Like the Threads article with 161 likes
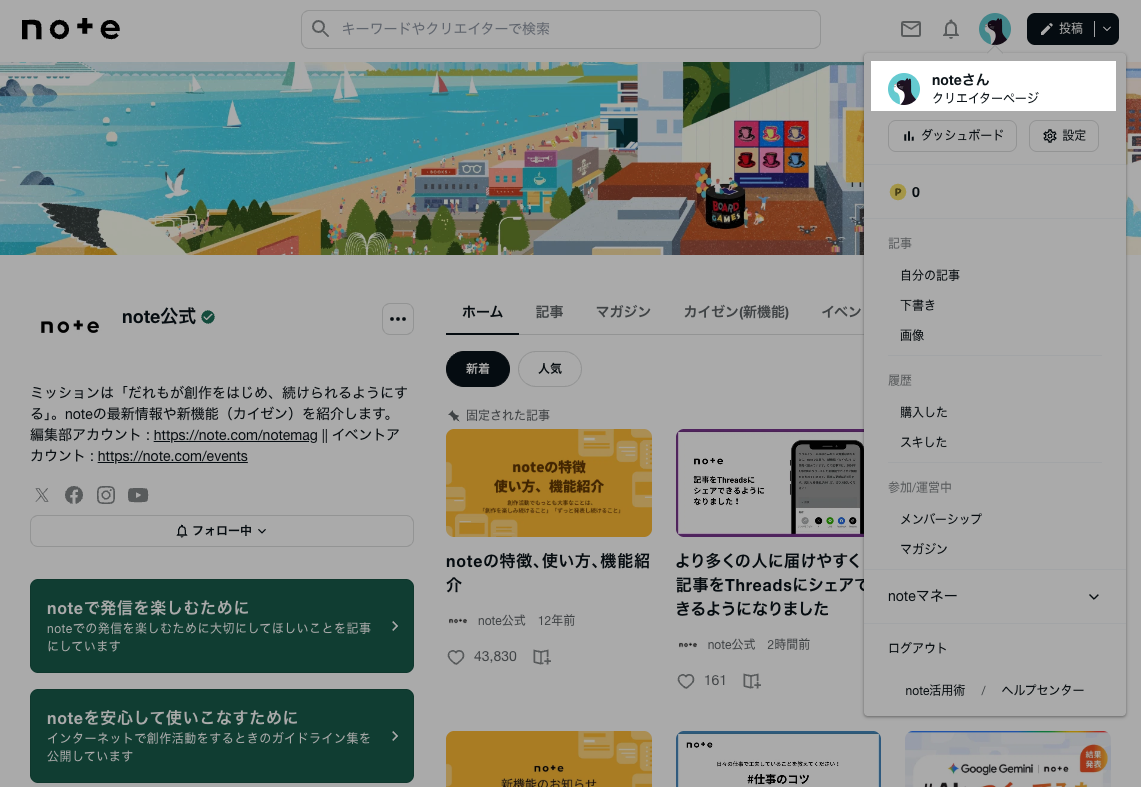The width and height of the screenshot is (1141, 787). 685,681
